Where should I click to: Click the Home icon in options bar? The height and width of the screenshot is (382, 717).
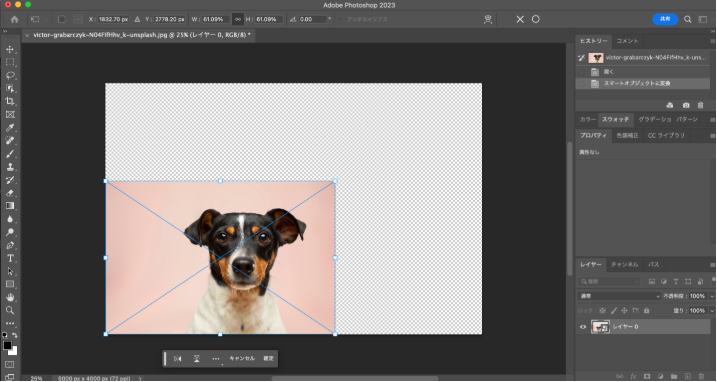(15, 19)
